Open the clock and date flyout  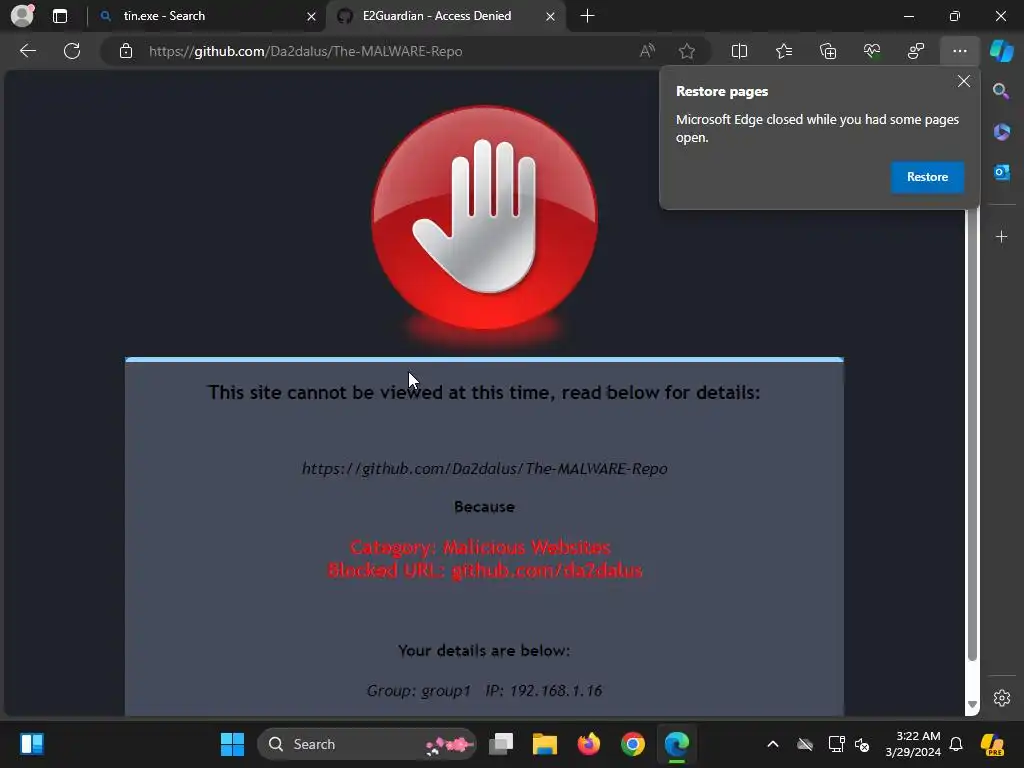(913, 744)
